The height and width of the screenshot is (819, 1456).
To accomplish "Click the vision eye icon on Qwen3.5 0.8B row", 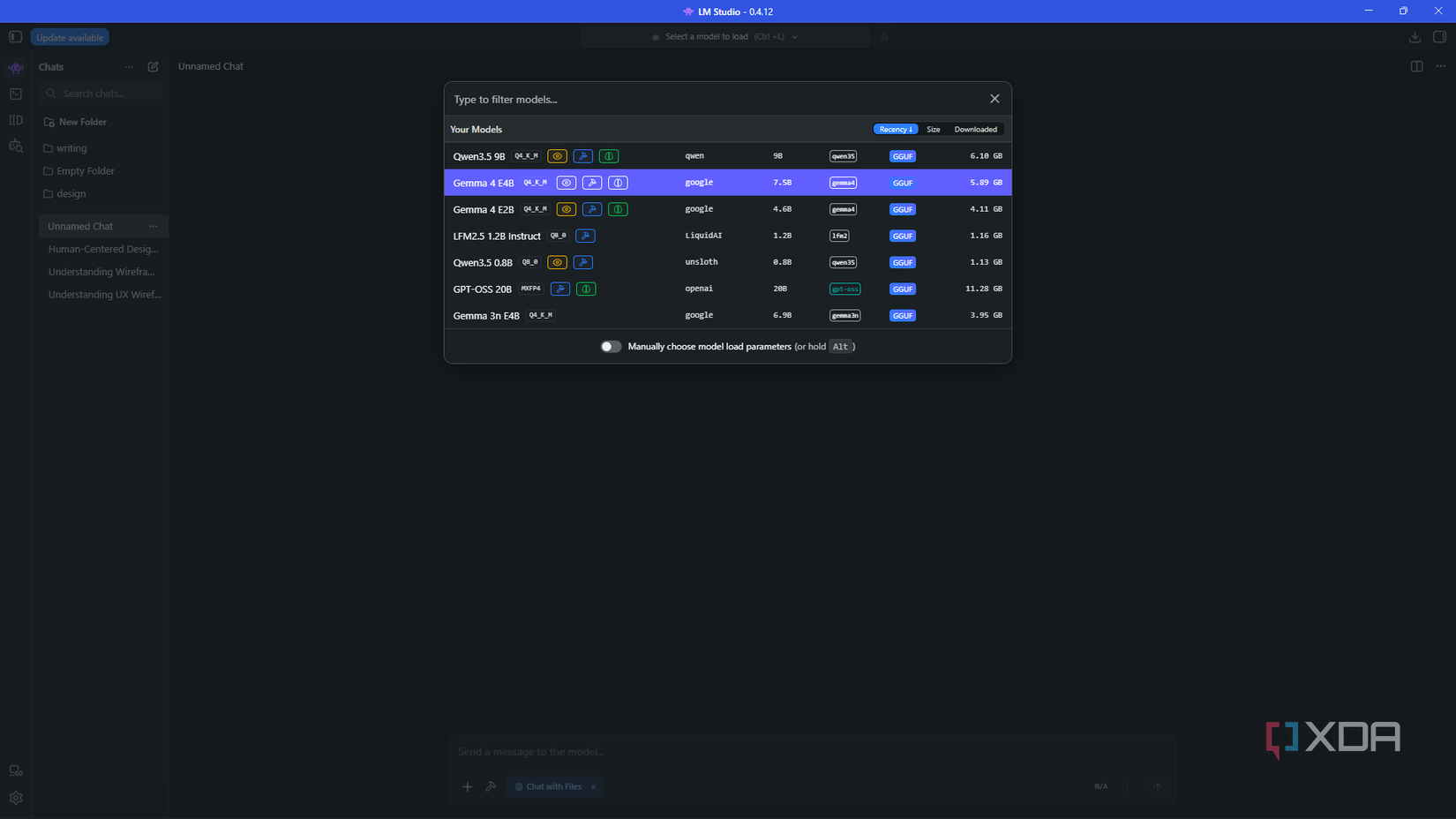I will pos(557,262).
